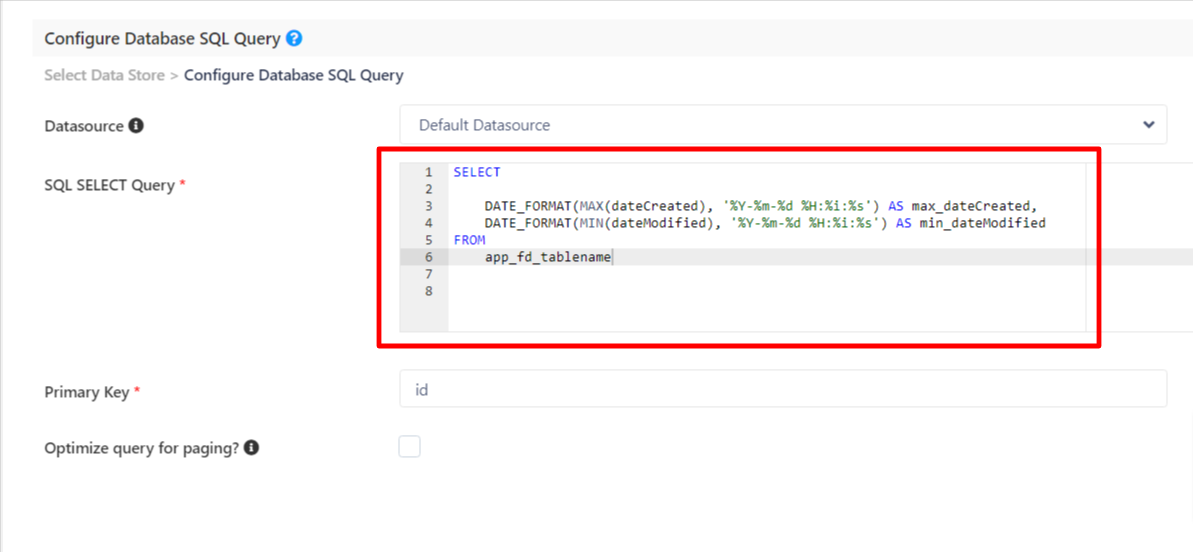Tick the Optimize query for paging checkbox
1193x552 pixels.
(x=409, y=446)
